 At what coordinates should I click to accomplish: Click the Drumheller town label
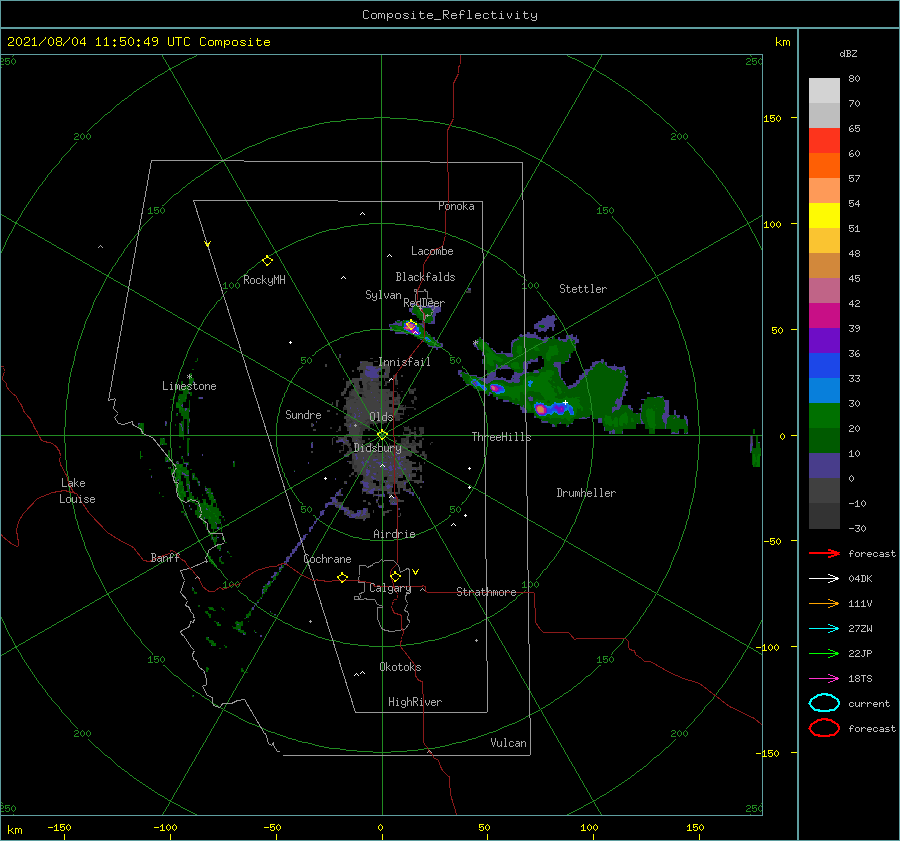(x=586, y=493)
